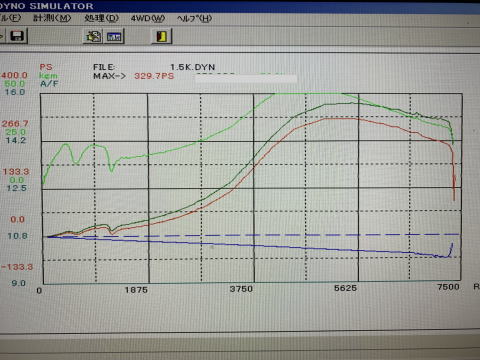Click the 3750 RPM axis label
Viewport: 480px width, 360px height.
coord(241,289)
